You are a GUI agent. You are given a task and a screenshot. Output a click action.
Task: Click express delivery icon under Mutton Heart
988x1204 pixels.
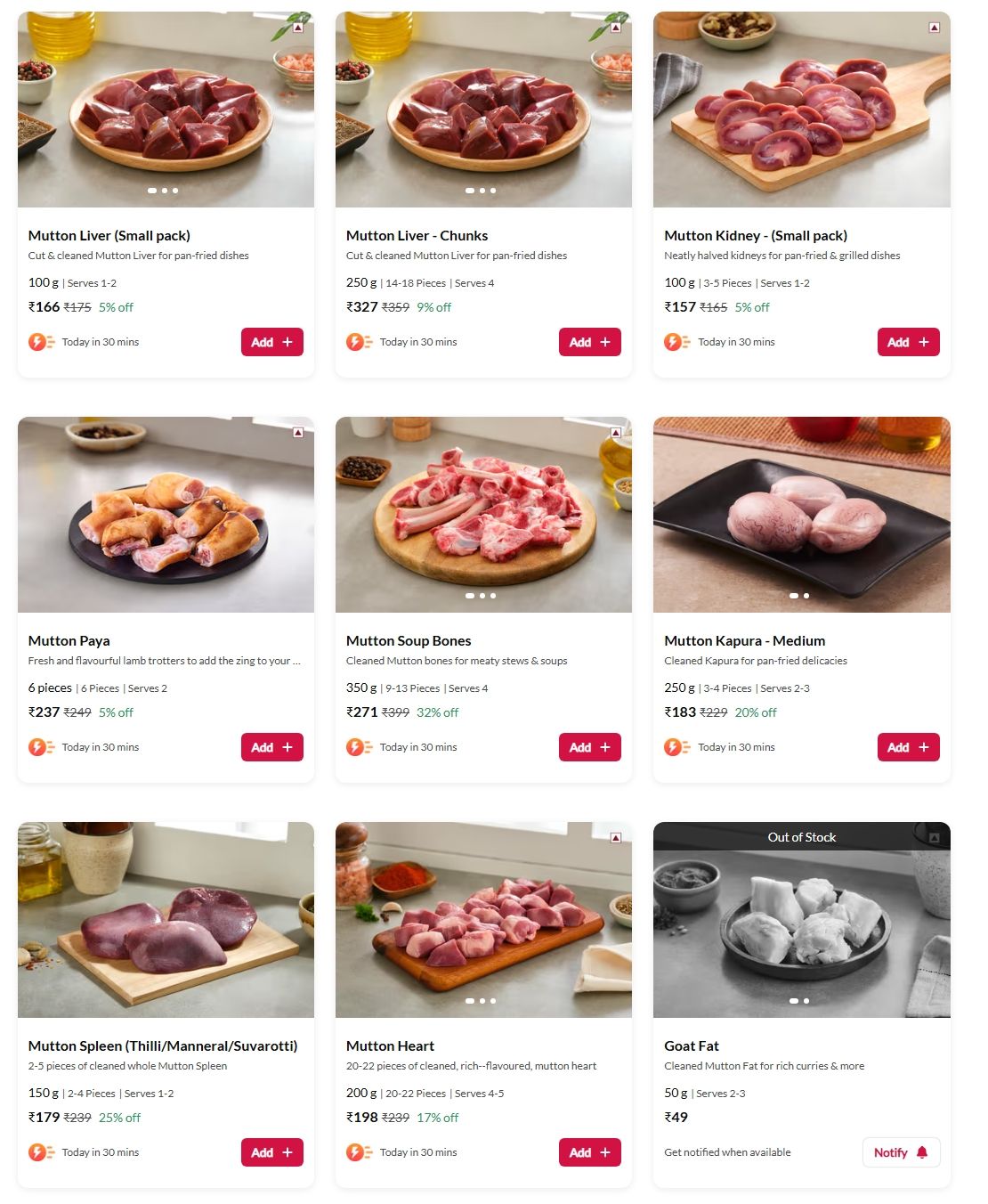pos(359,1152)
